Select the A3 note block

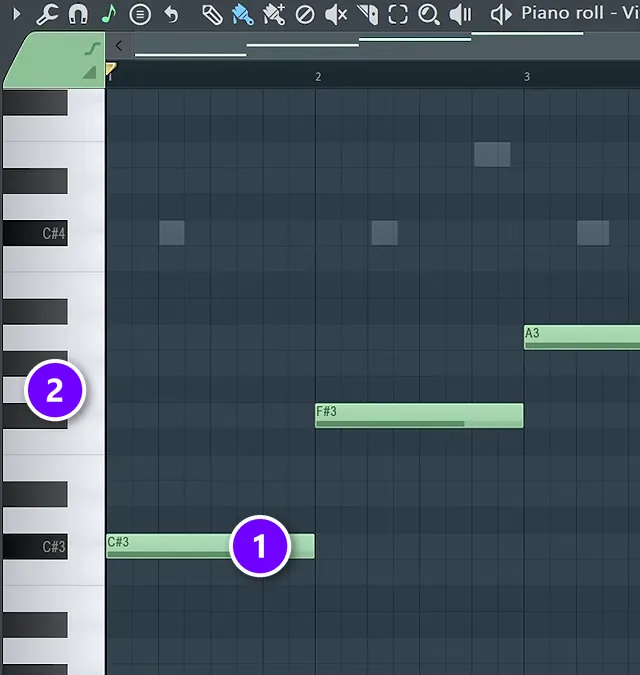(x=582, y=337)
